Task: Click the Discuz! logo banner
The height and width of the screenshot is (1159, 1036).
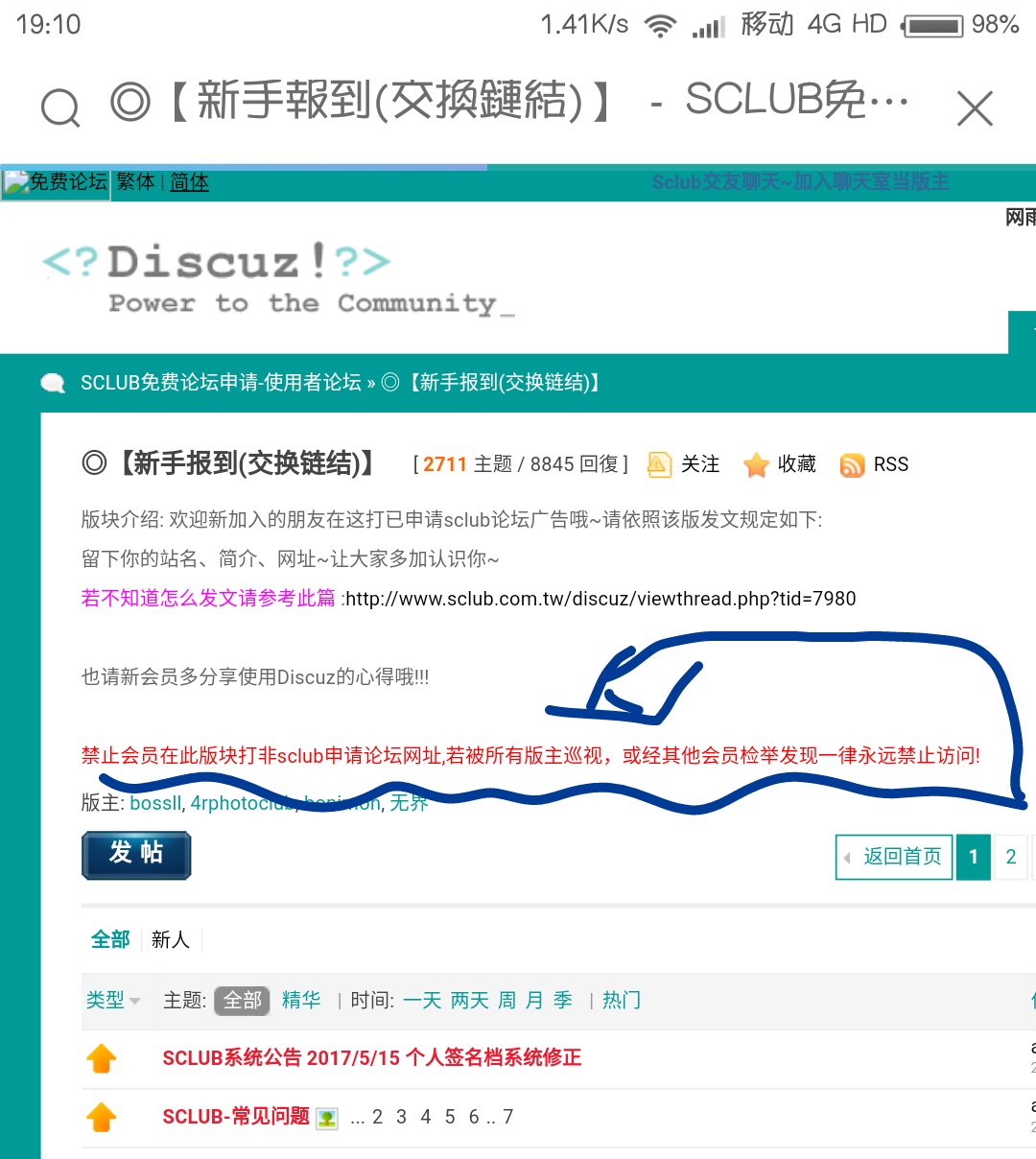Action: tap(278, 278)
